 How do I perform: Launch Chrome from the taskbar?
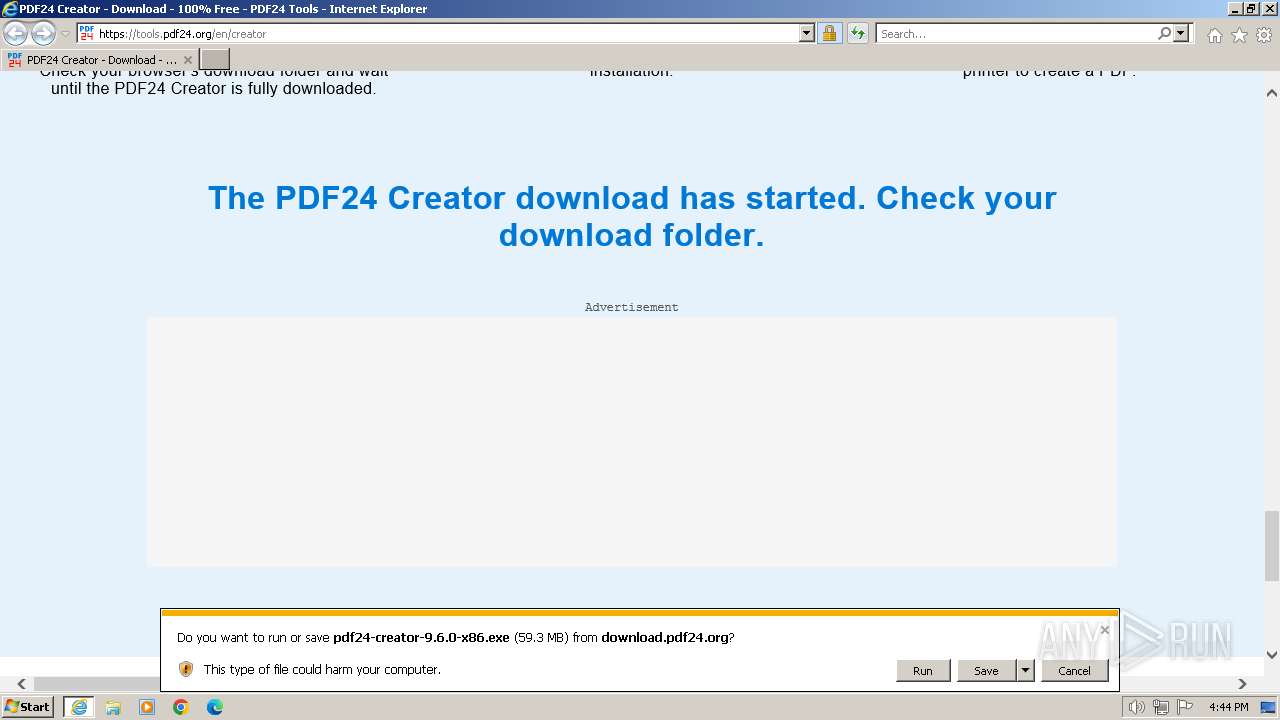(x=181, y=707)
